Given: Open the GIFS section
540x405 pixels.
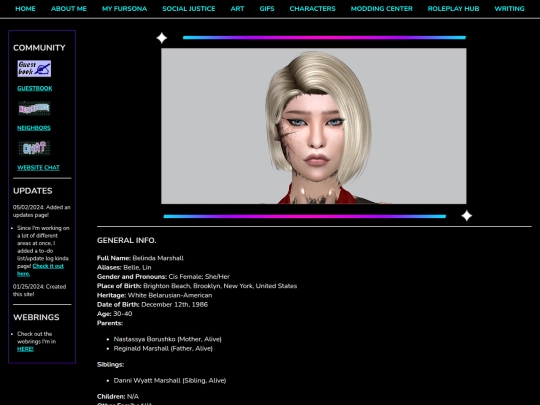Looking at the screenshot, I should (x=267, y=9).
